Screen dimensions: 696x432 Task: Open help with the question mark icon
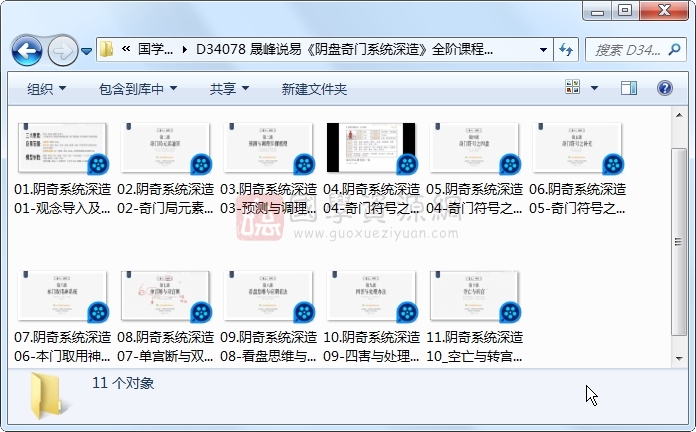(x=664, y=88)
